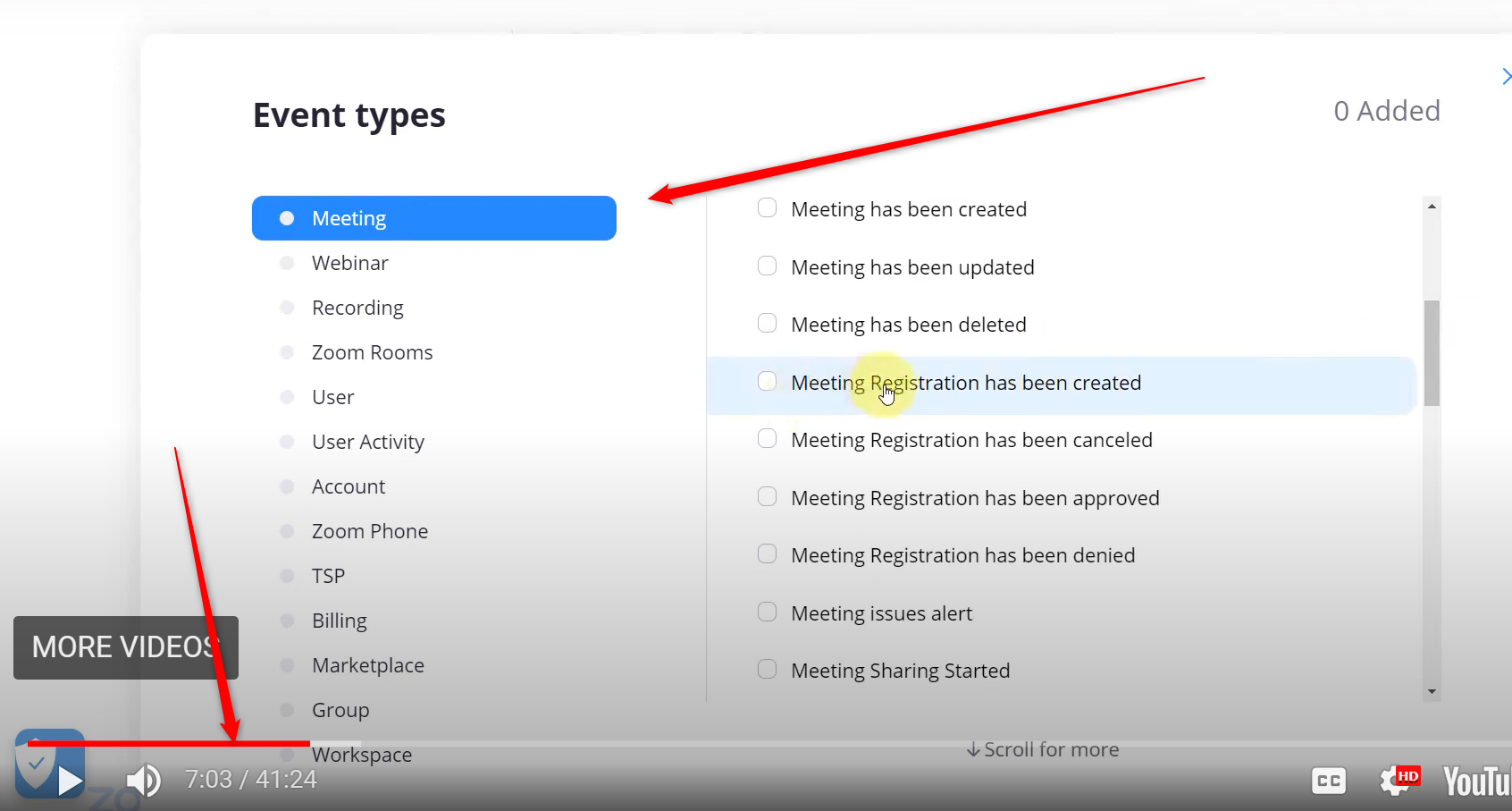Select the Account event category
Image resolution: width=1512 pixels, height=811 pixels.
pyautogui.click(x=349, y=486)
